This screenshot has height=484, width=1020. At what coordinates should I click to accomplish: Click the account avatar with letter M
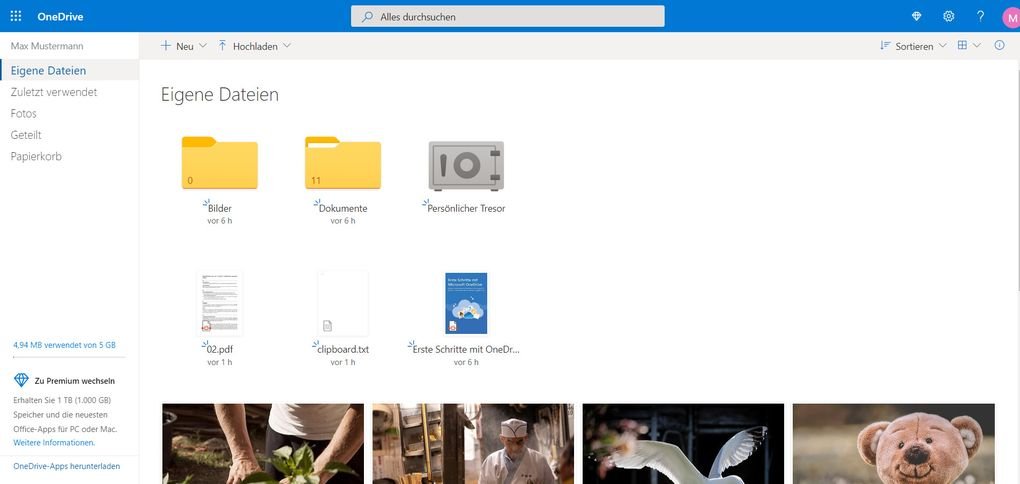coord(1012,17)
